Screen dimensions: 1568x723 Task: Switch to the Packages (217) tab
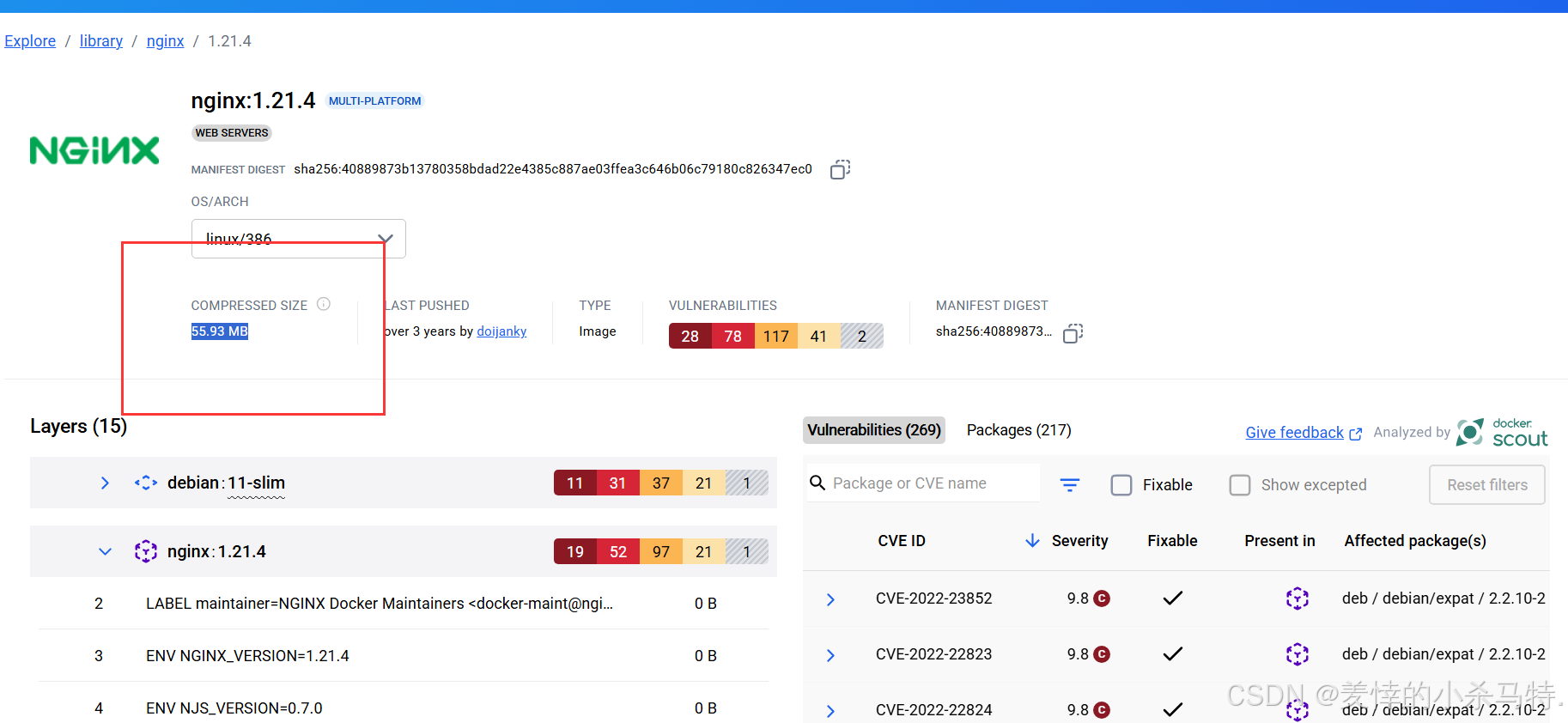click(x=1019, y=430)
